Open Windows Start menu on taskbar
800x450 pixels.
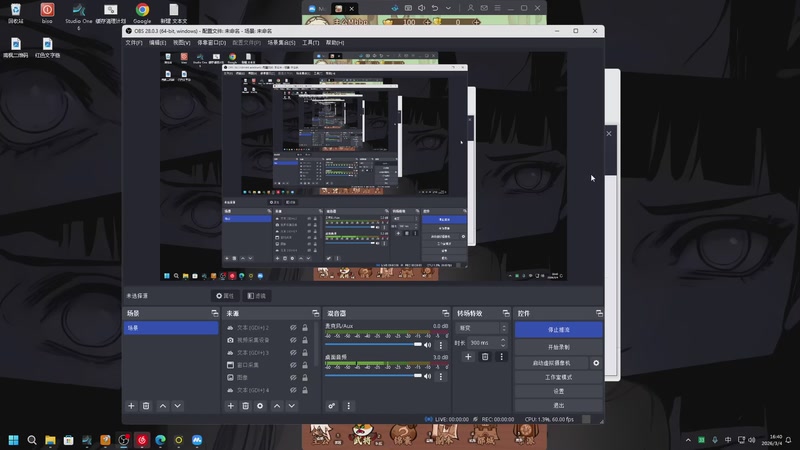click(14, 440)
